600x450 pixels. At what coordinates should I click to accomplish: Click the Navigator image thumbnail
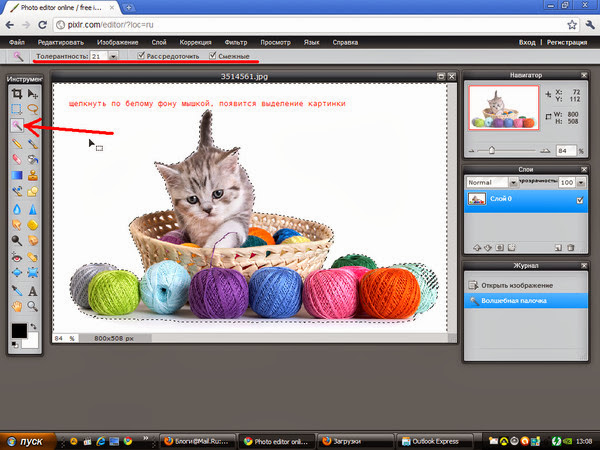point(504,108)
